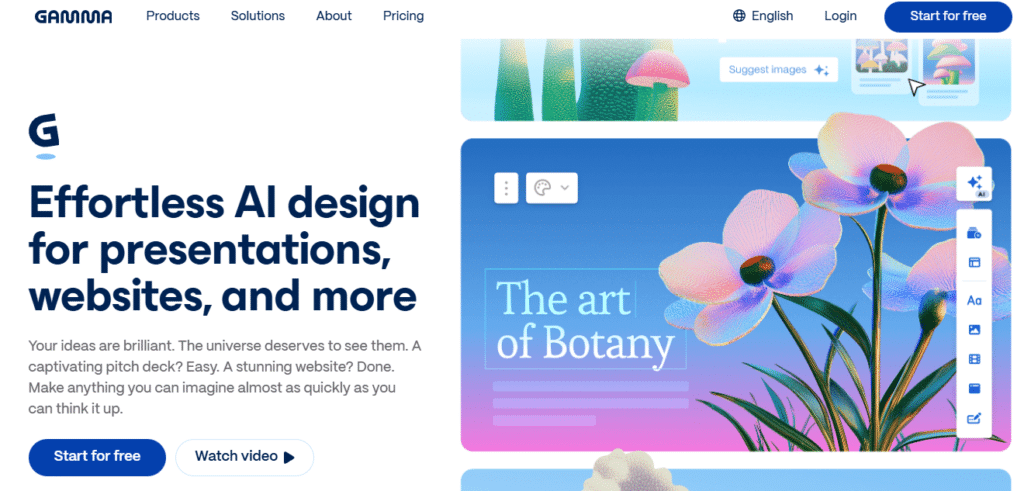Open the Solutions menu
Viewport: 1024px width, 491px height.
click(258, 16)
